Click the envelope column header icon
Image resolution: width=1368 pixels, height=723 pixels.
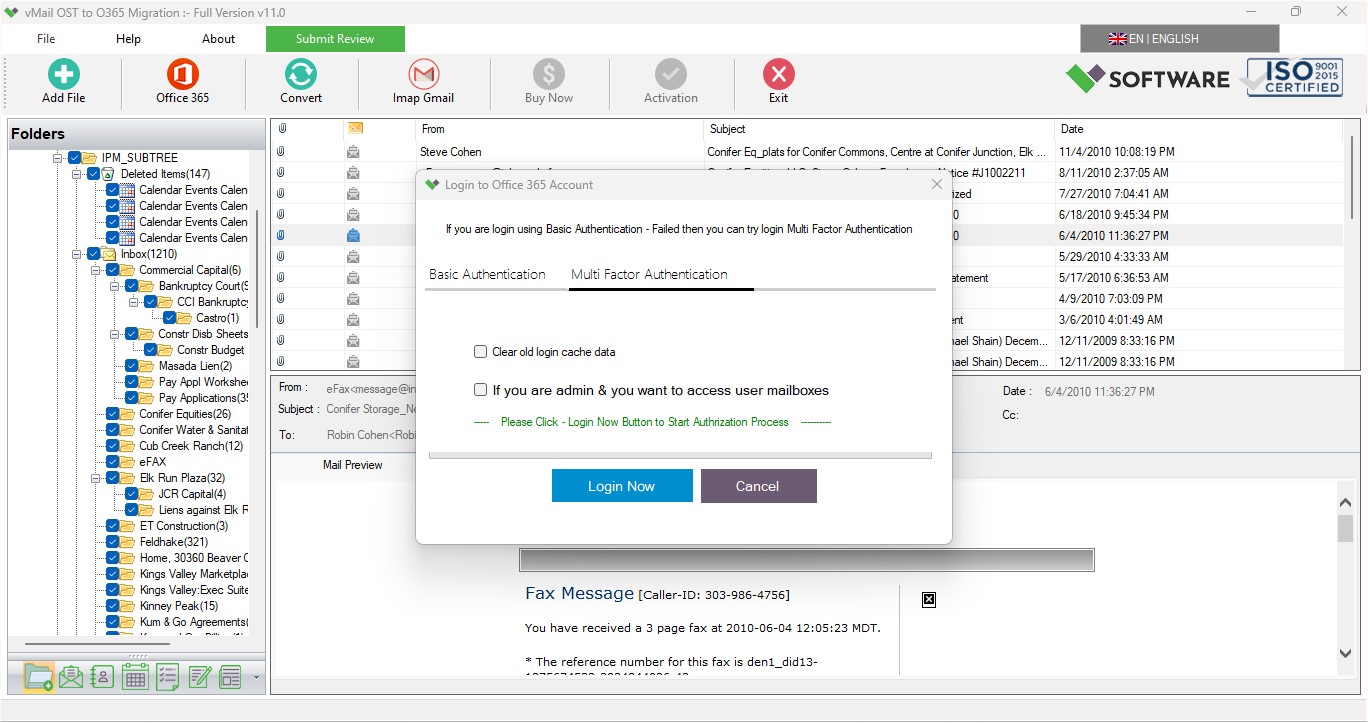[354, 128]
